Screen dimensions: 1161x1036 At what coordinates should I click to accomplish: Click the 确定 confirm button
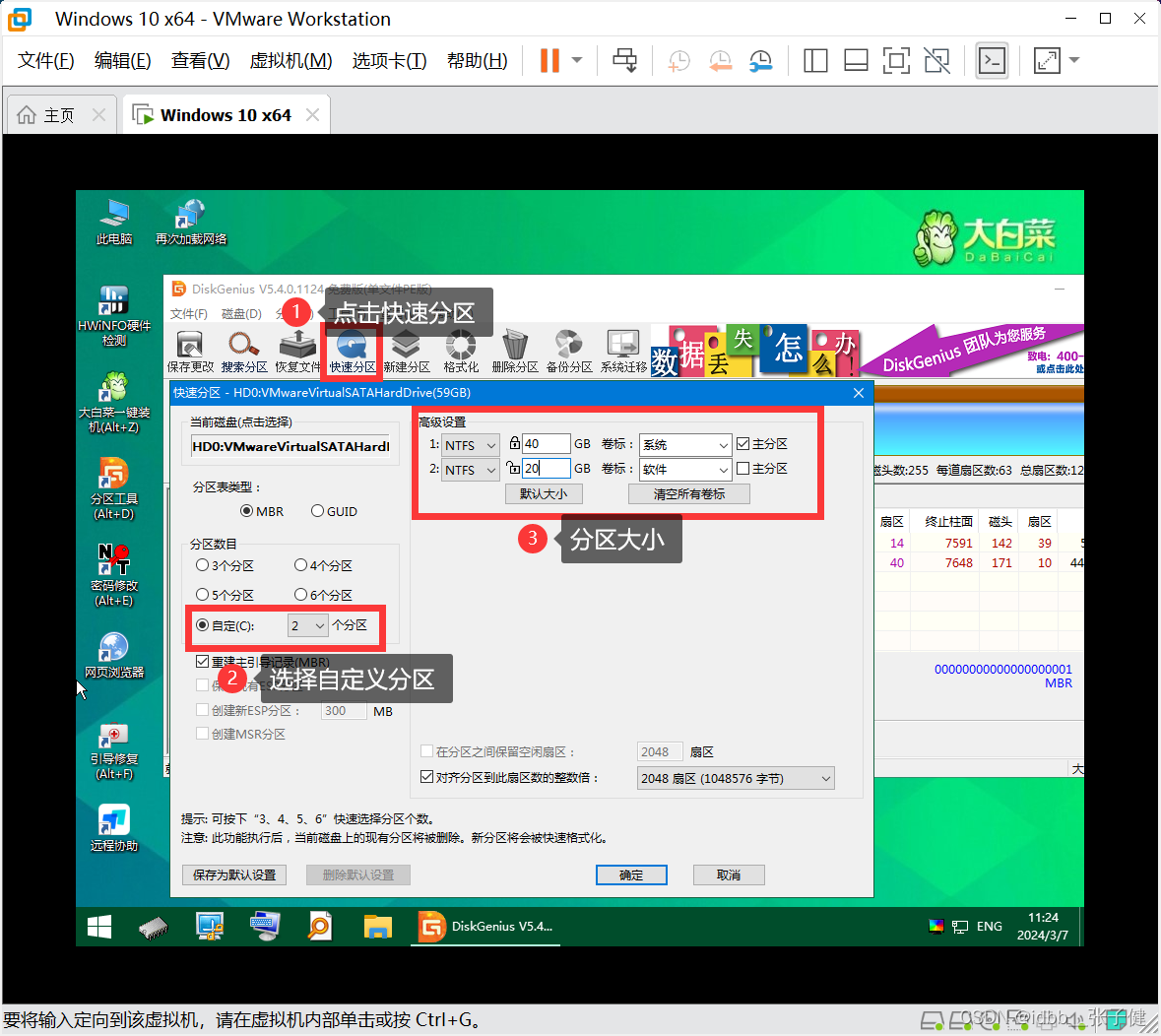coord(631,874)
